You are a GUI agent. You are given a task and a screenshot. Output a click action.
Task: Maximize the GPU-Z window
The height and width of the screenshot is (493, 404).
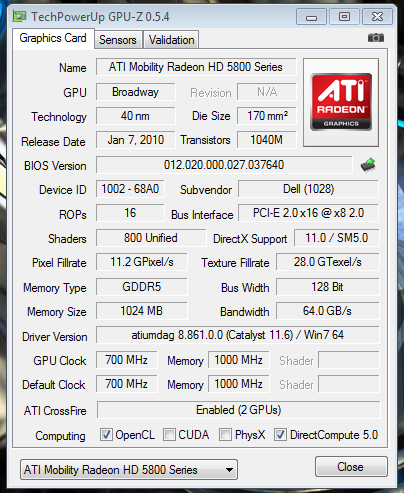[344, 17]
